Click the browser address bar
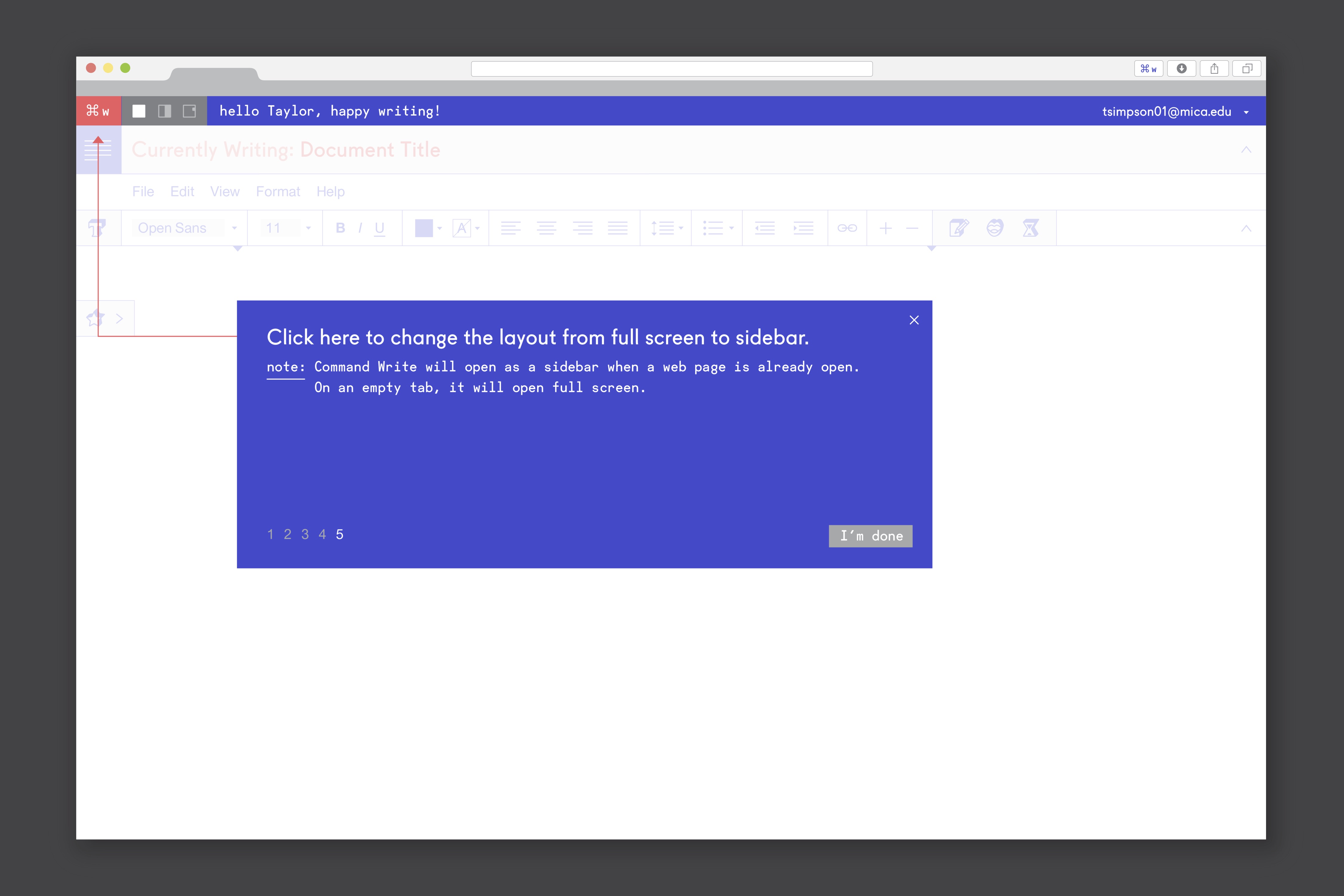This screenshot has width=1344, height=896. pyautogui.click(x=671, y=69)
